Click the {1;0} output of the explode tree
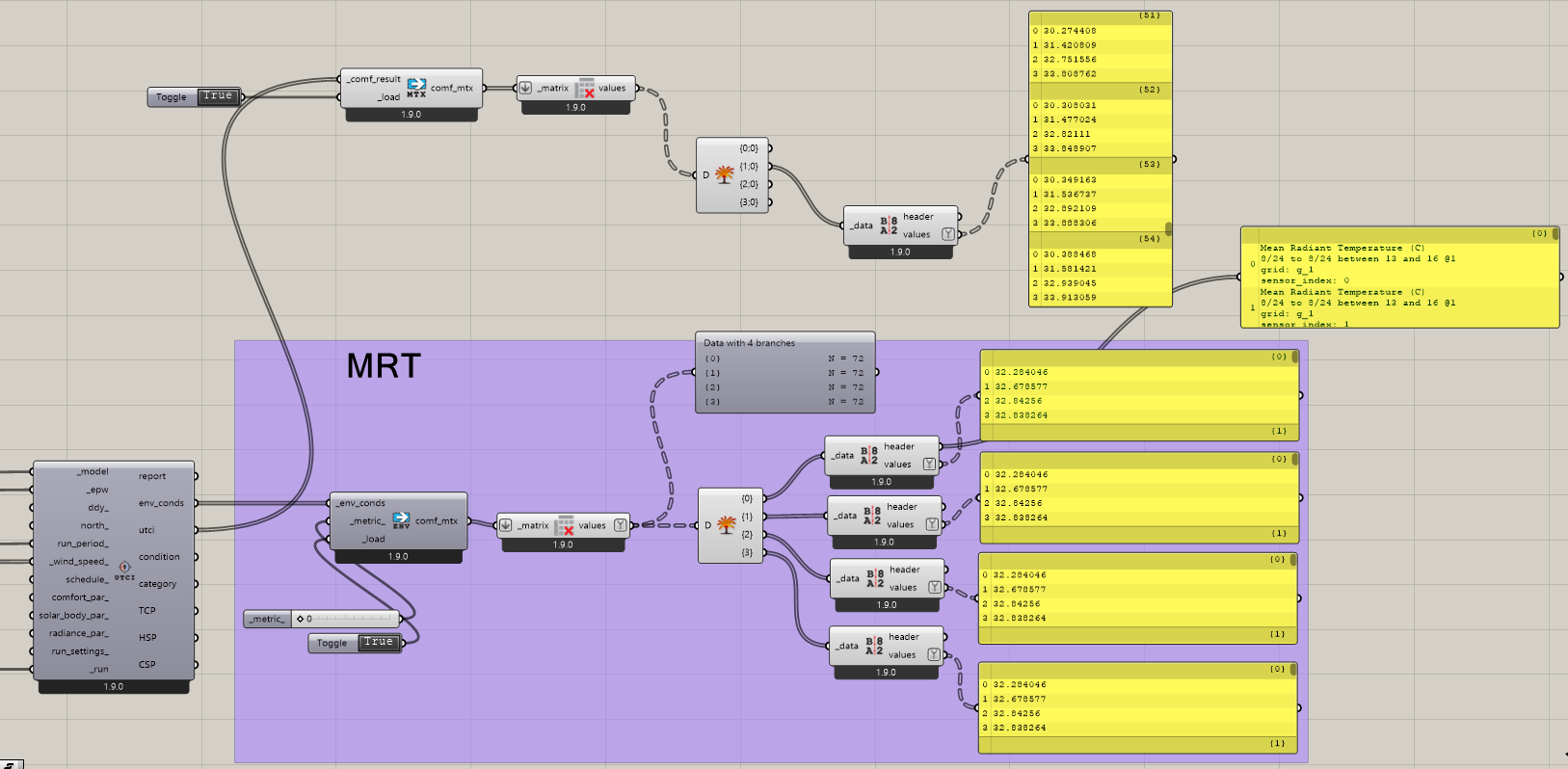1568x769 pixels. click(749, 167)
